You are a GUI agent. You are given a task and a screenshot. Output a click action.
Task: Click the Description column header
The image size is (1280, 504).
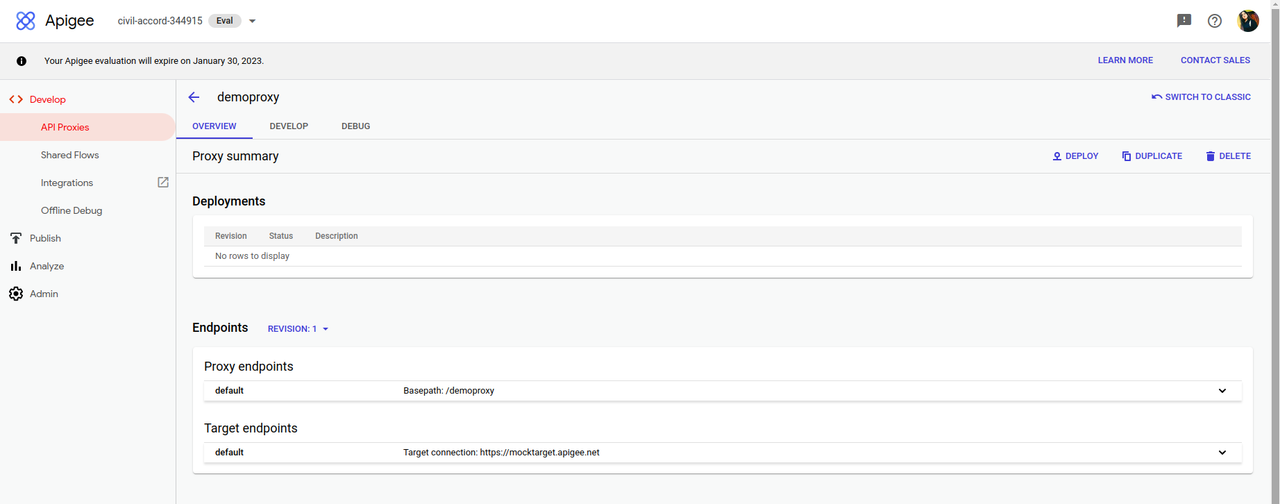pos(336,236)
